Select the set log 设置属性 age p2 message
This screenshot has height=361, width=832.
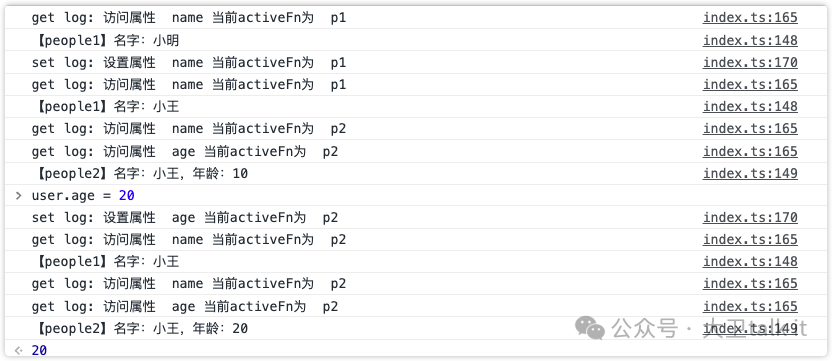point(185,218)
